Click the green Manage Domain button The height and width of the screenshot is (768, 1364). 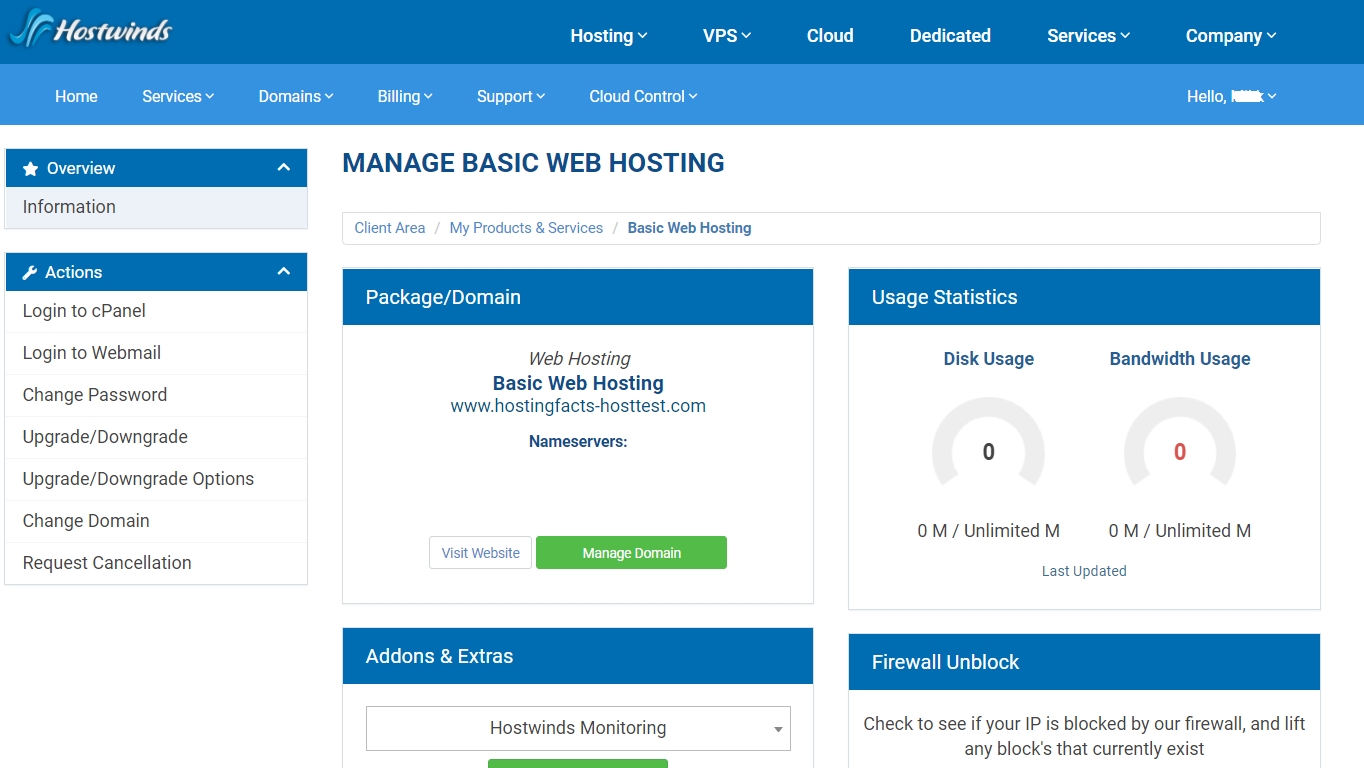[x=631, y=553]
